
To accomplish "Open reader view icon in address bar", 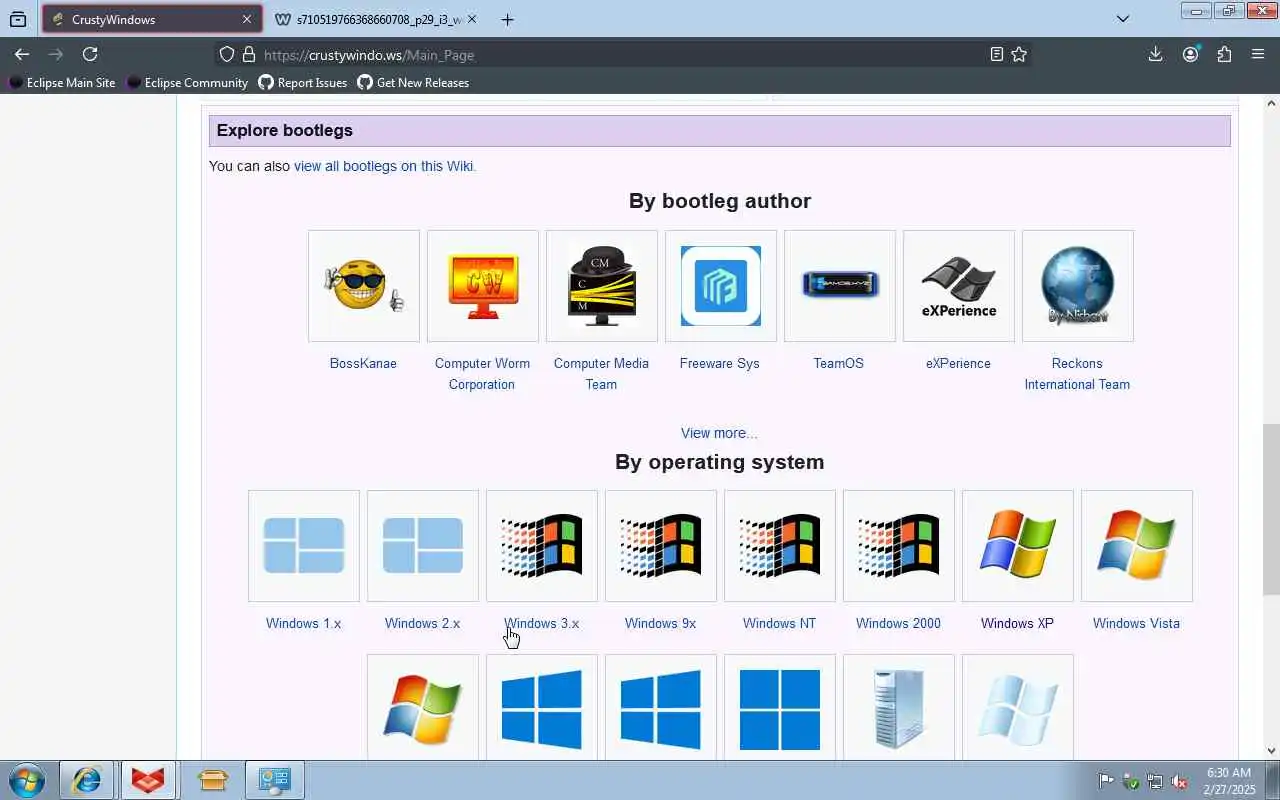I will (x=996, y=54).
